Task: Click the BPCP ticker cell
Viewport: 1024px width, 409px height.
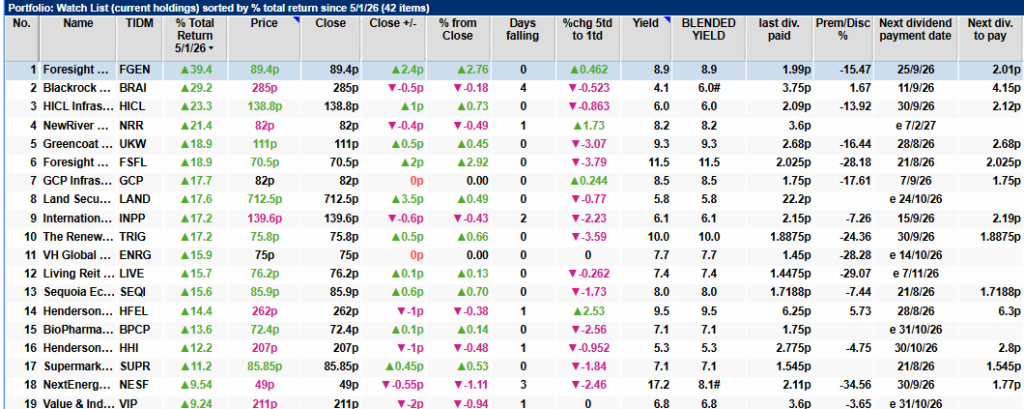Action: [x=136, y=327]
